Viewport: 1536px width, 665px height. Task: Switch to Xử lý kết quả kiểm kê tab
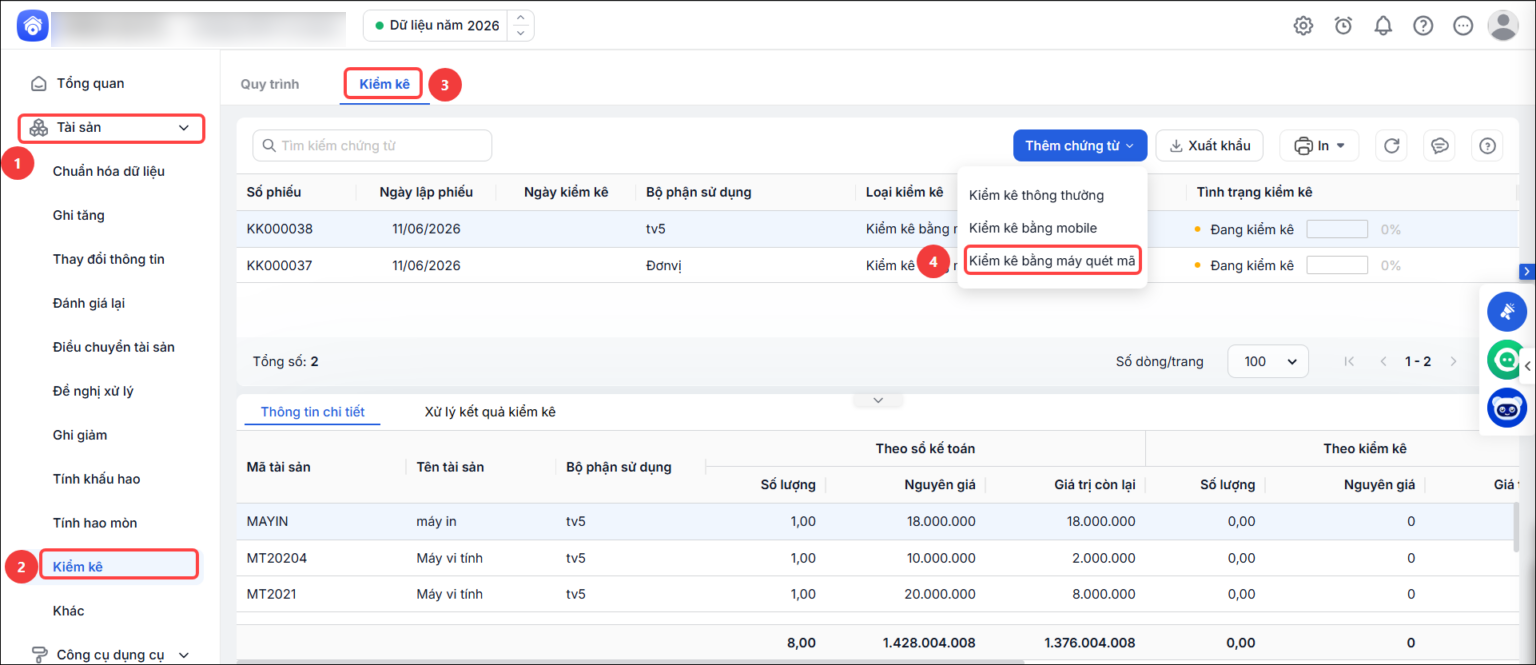coord(490,412)
